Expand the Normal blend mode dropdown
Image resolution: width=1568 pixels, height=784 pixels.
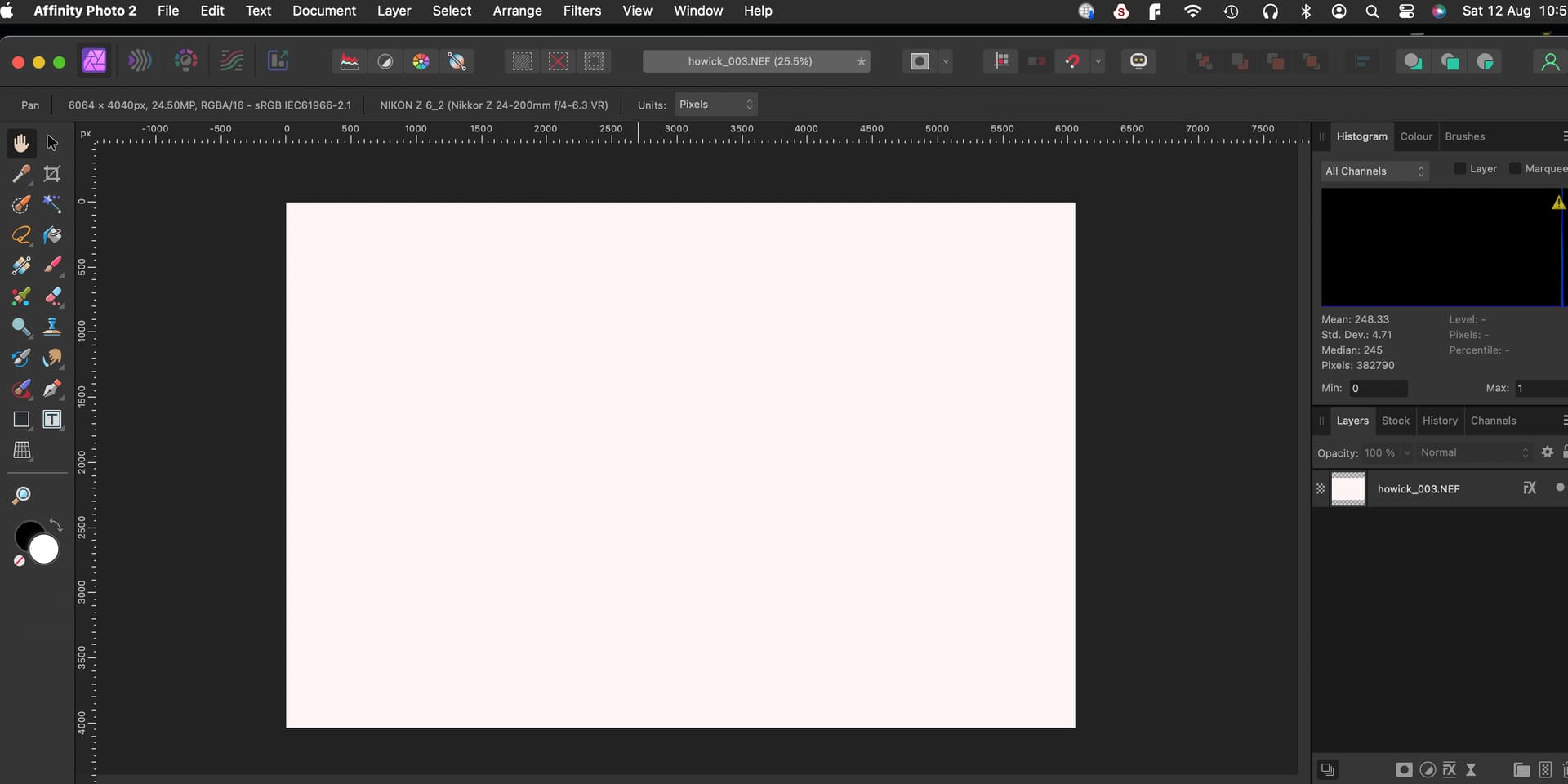(x=1473, y=452)
